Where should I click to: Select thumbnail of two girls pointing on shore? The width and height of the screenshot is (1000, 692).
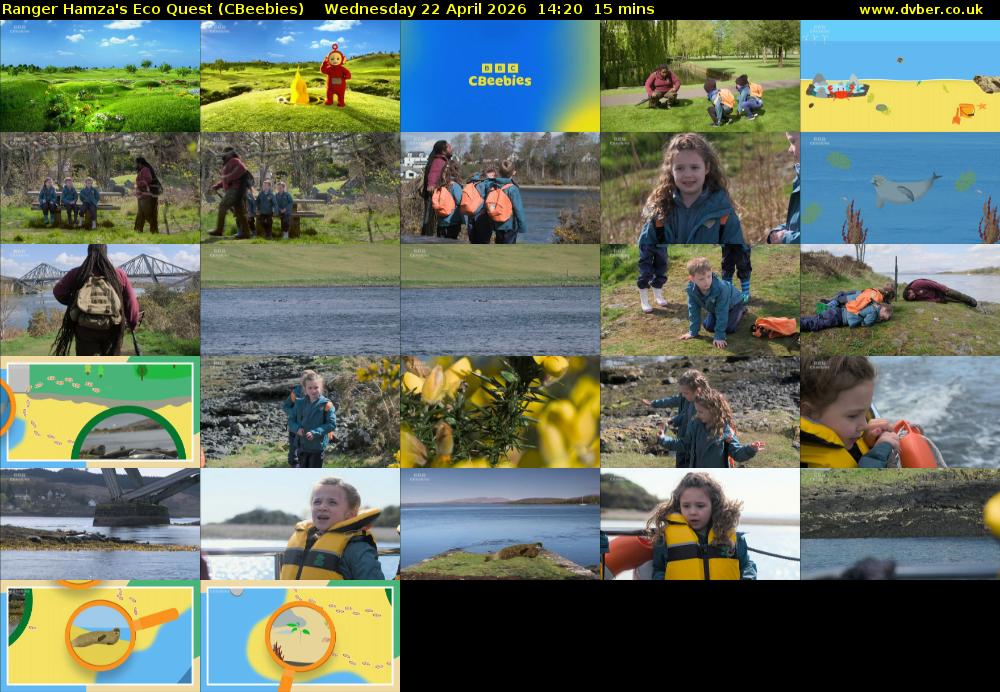click(700, 412)
